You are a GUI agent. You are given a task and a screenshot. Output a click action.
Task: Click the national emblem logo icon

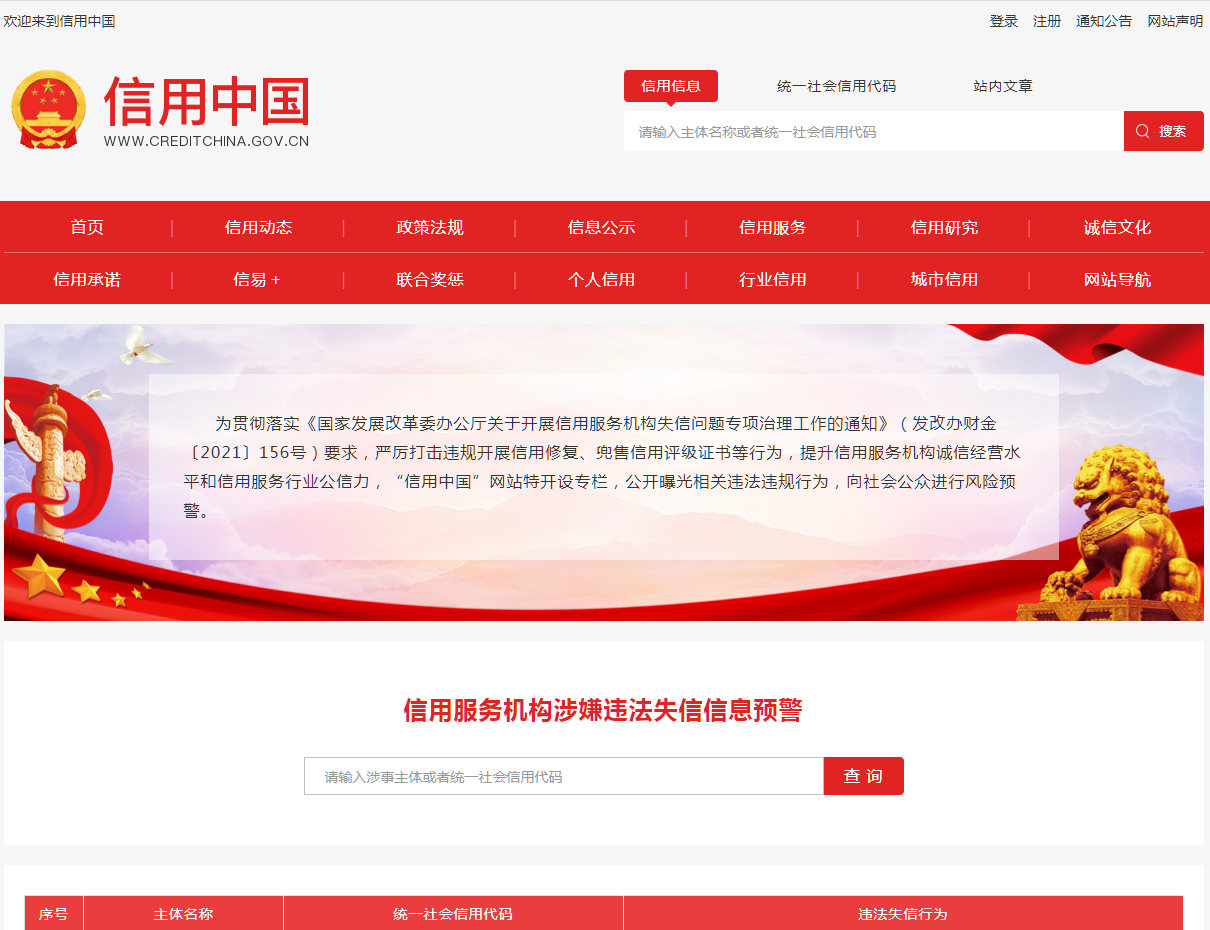[x=48, y=109]
